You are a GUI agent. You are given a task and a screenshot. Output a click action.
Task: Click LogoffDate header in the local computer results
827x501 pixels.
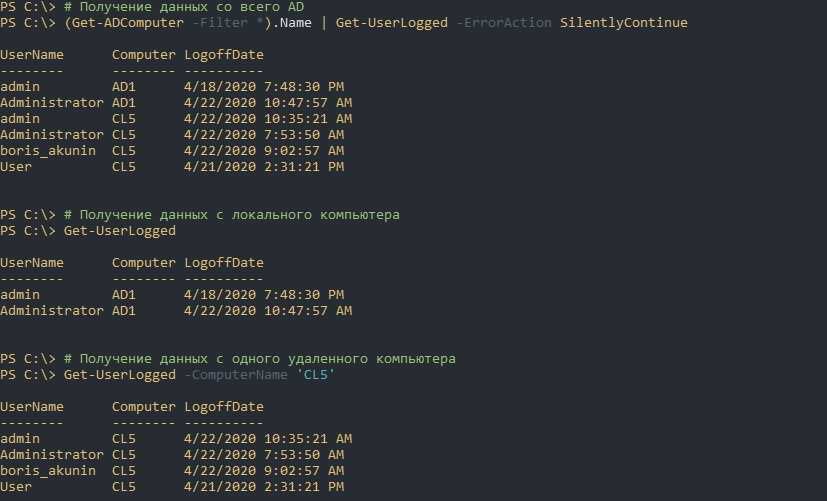point(224,263)
